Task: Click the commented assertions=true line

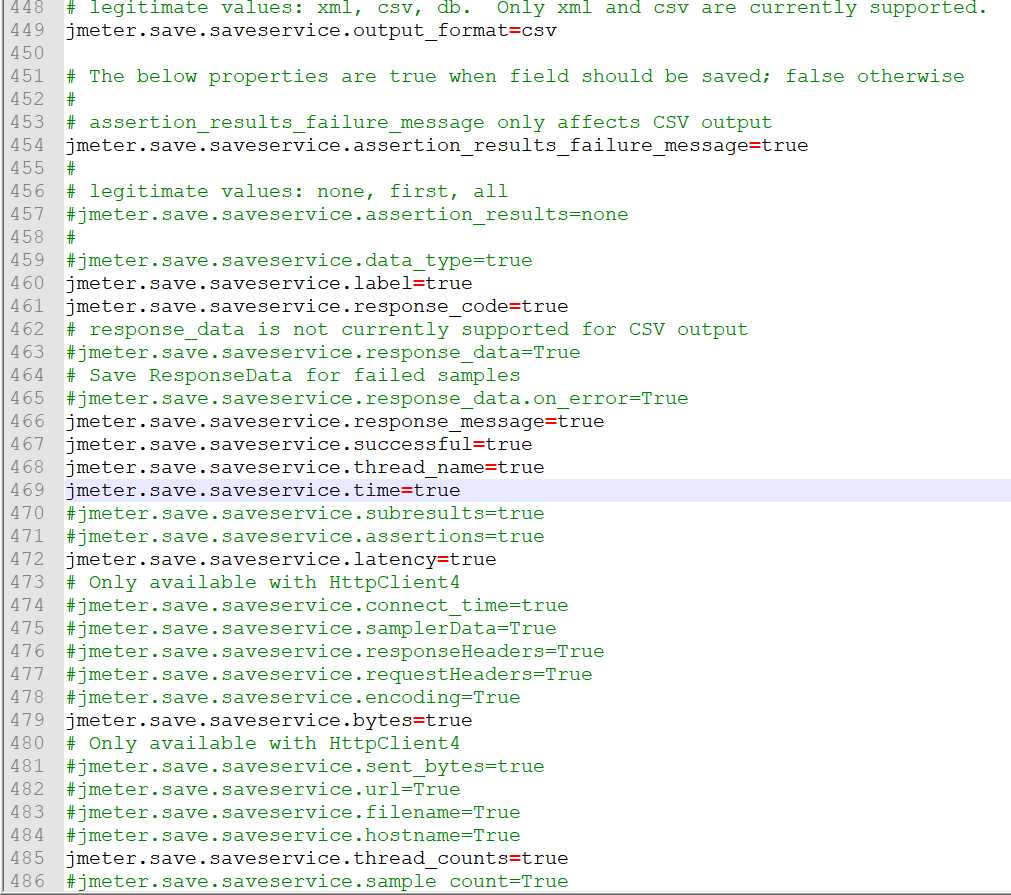Action: pos(305,536)
